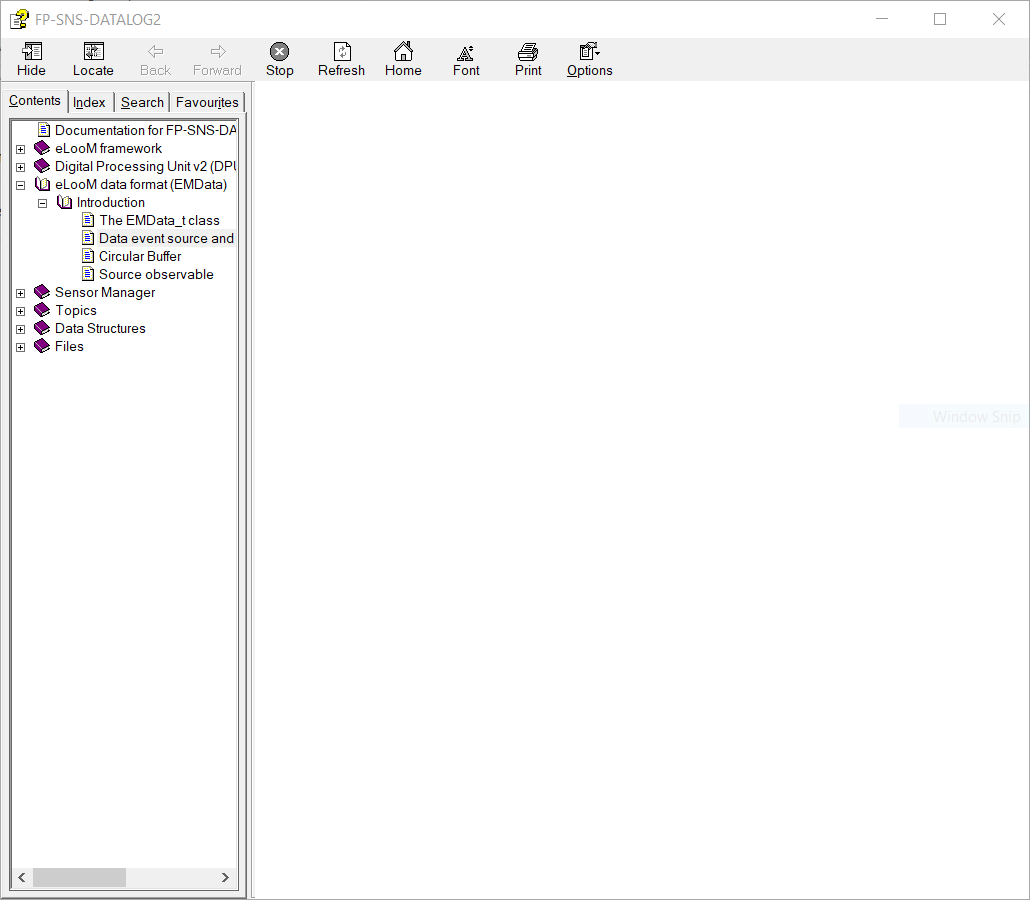Click the horizontal scrollbar right arrow
1030x900 pixels.
tap(225, 877)
